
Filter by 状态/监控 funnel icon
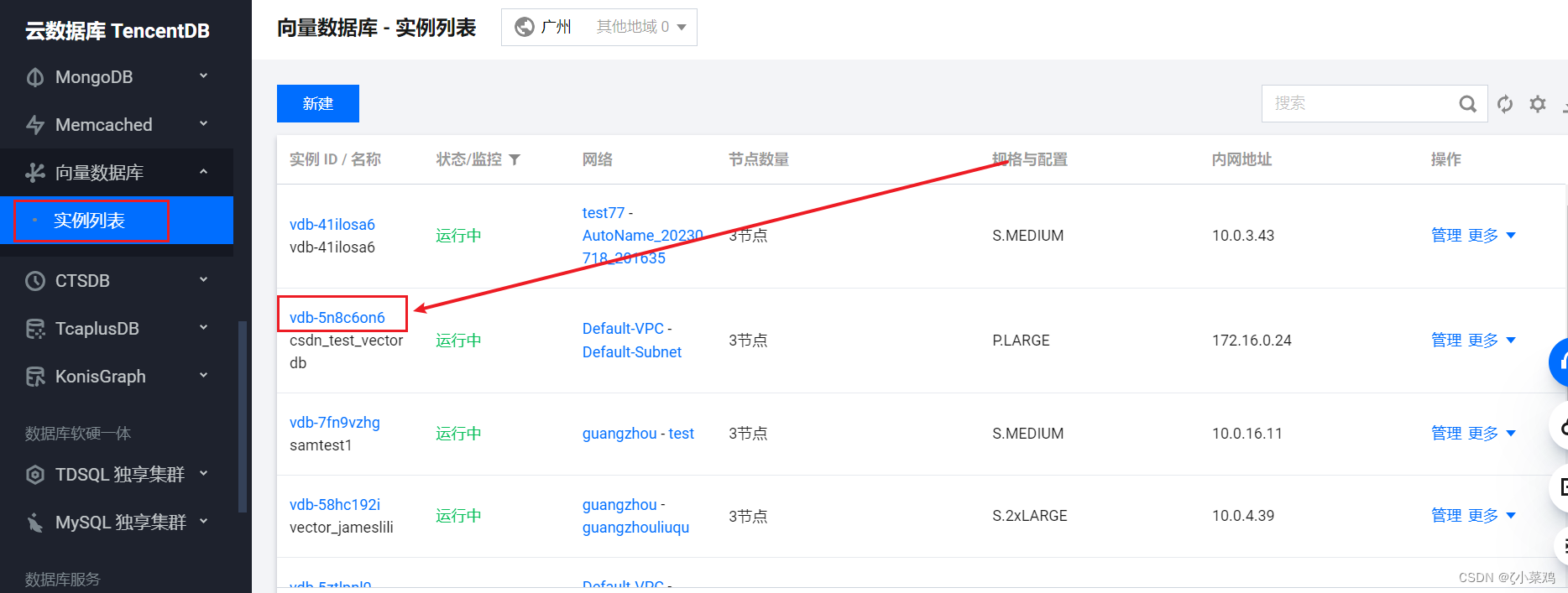[x=515, y=159]
